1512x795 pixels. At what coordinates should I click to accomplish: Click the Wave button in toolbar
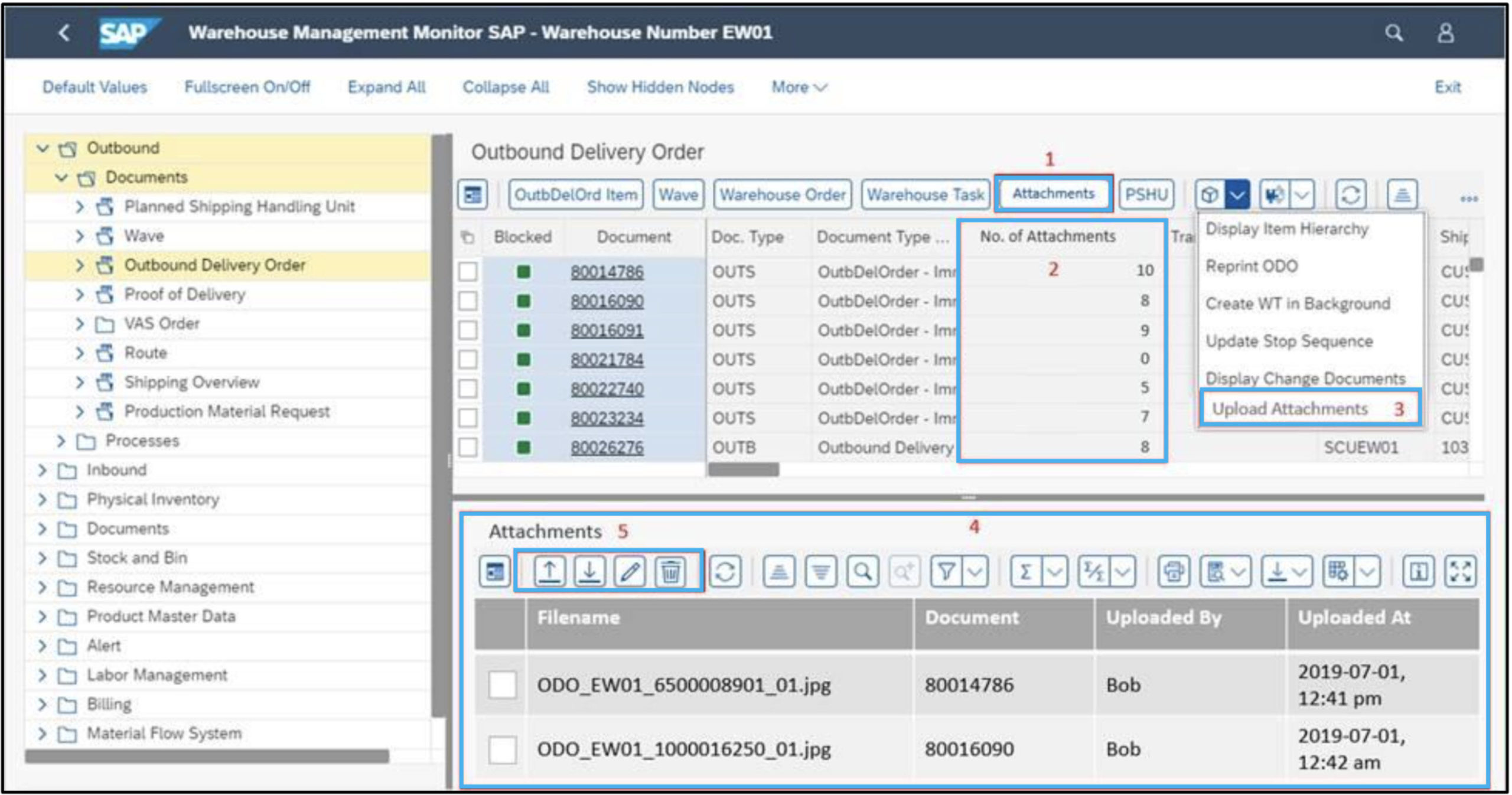679,194
